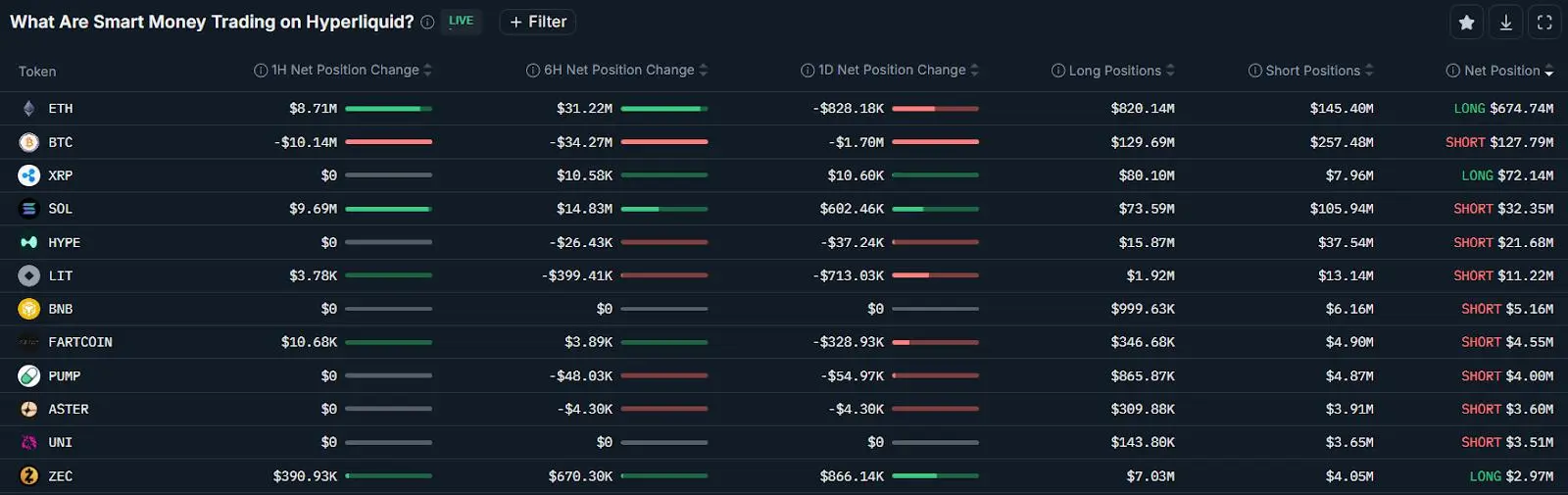Open the FARTCOIN token row
The width and height of the screenshot is (1568, 495).
tap(784, 342)
